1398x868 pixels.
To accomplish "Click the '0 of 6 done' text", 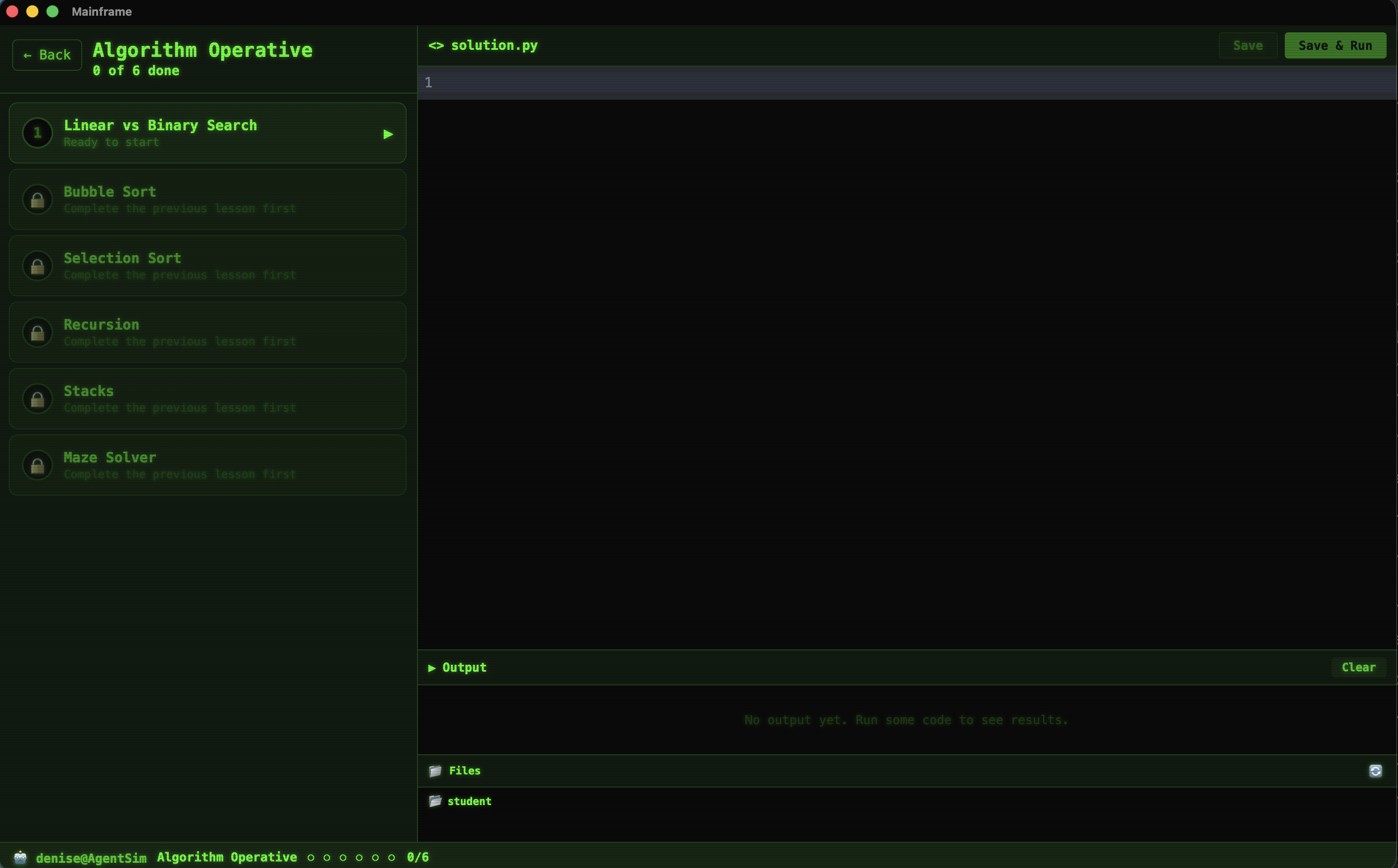I will [136, 71].
